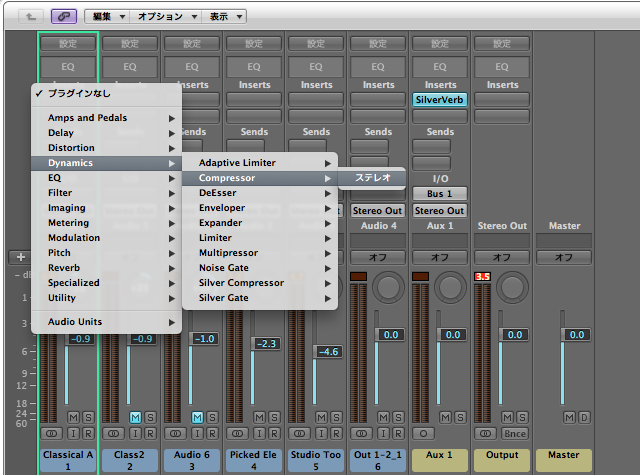Click the Bnce bounce button
Image resolution: width=640 pixels, height=475 pixels.
tap(515, 433)
